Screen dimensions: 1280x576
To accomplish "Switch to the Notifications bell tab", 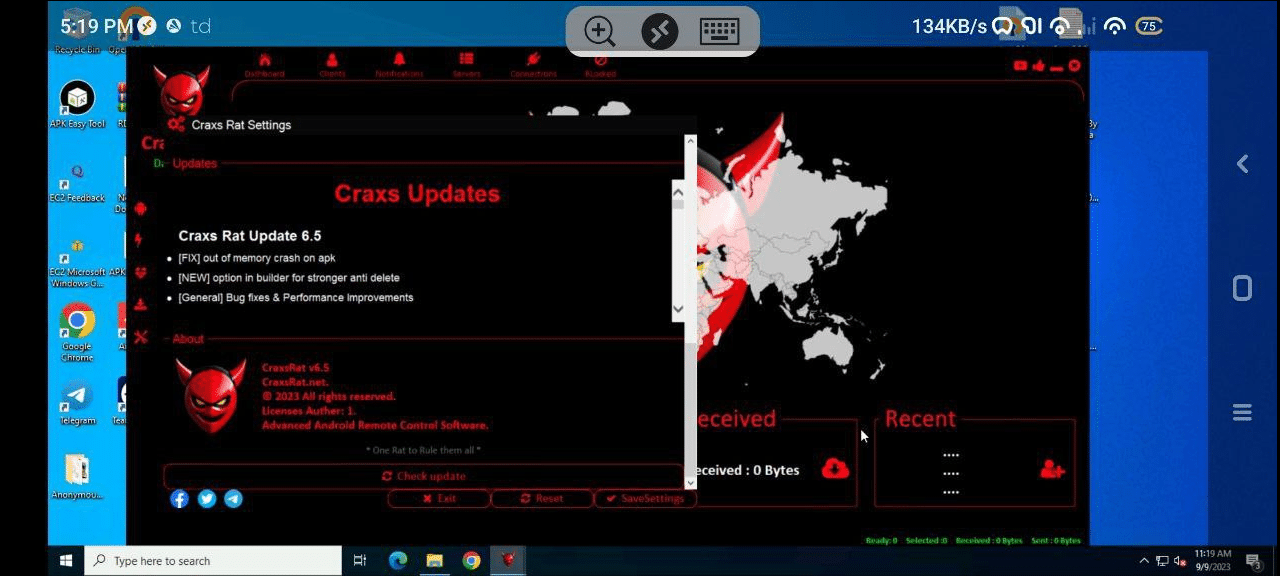I will 399,63.
